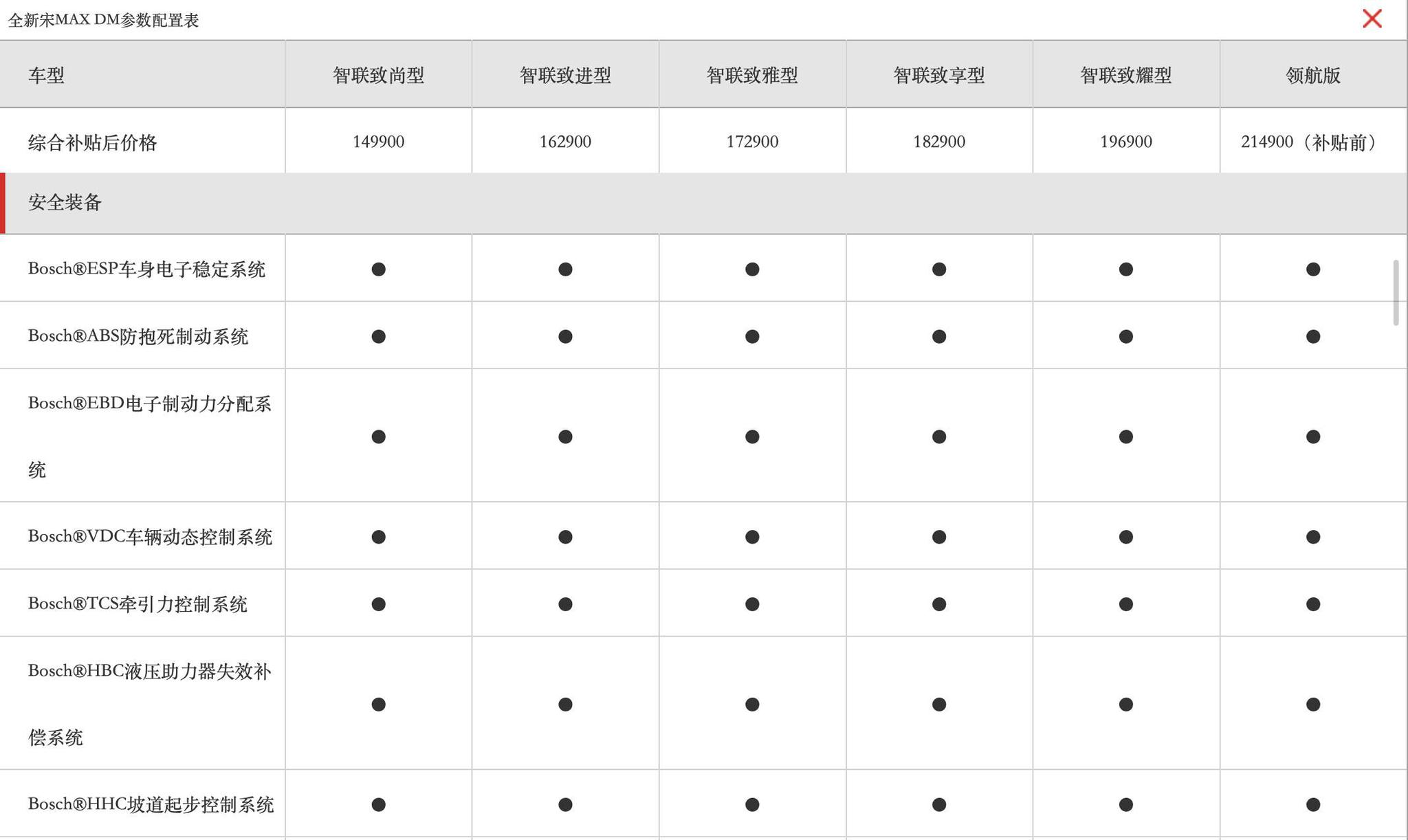Click the price 182900
The height and width of the screenshot is (840, 1408).
(939, 142)
